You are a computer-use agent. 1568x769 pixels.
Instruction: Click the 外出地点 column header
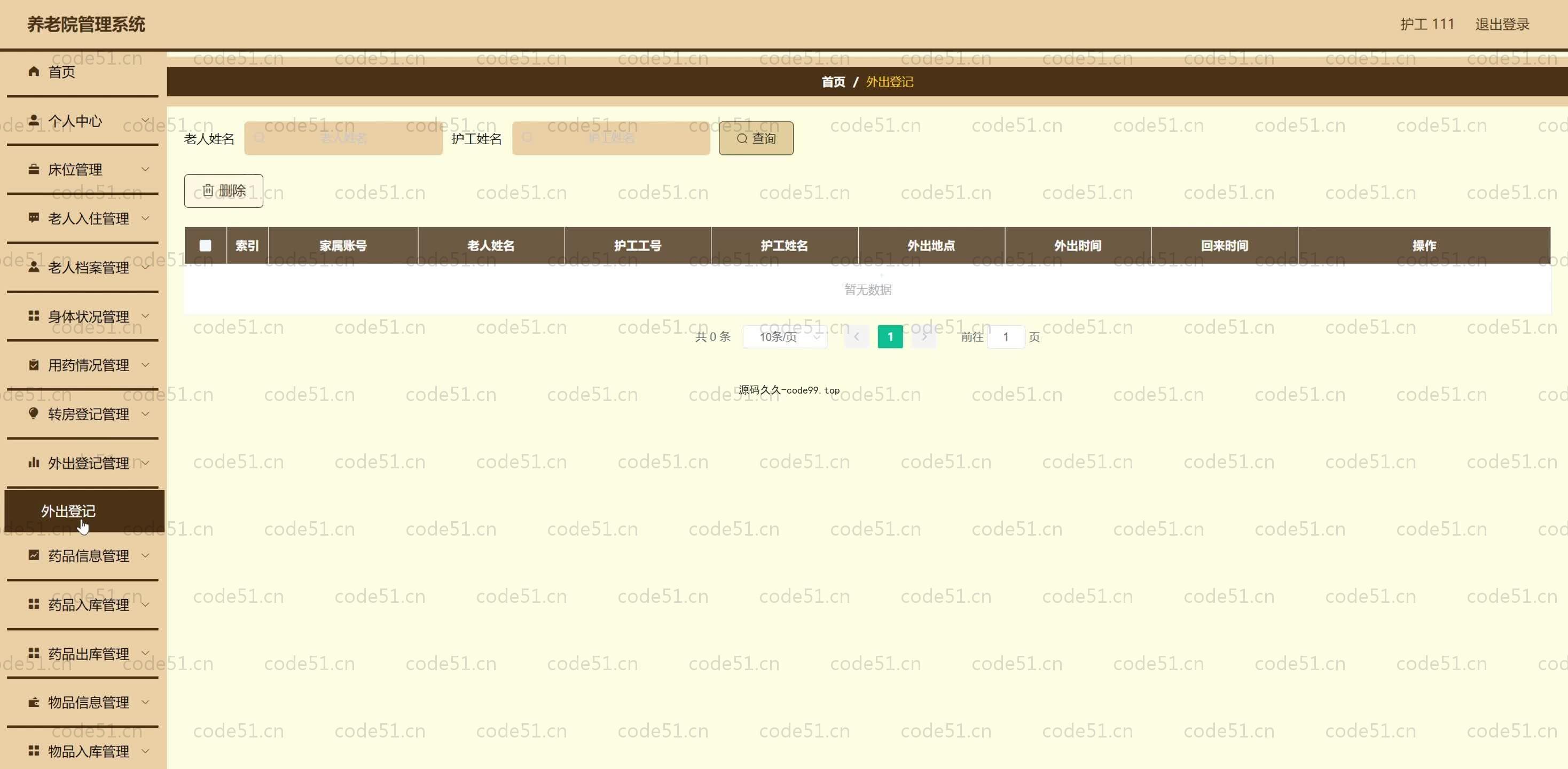tap(931, 245)
